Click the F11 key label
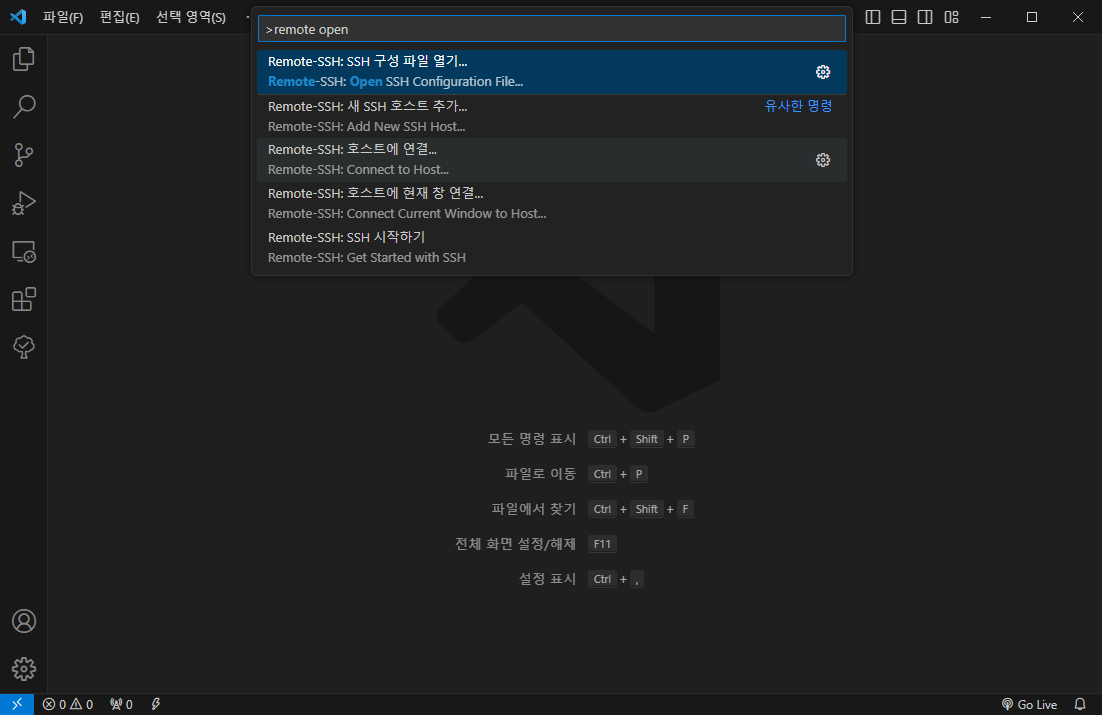 (x=602, y=544)
